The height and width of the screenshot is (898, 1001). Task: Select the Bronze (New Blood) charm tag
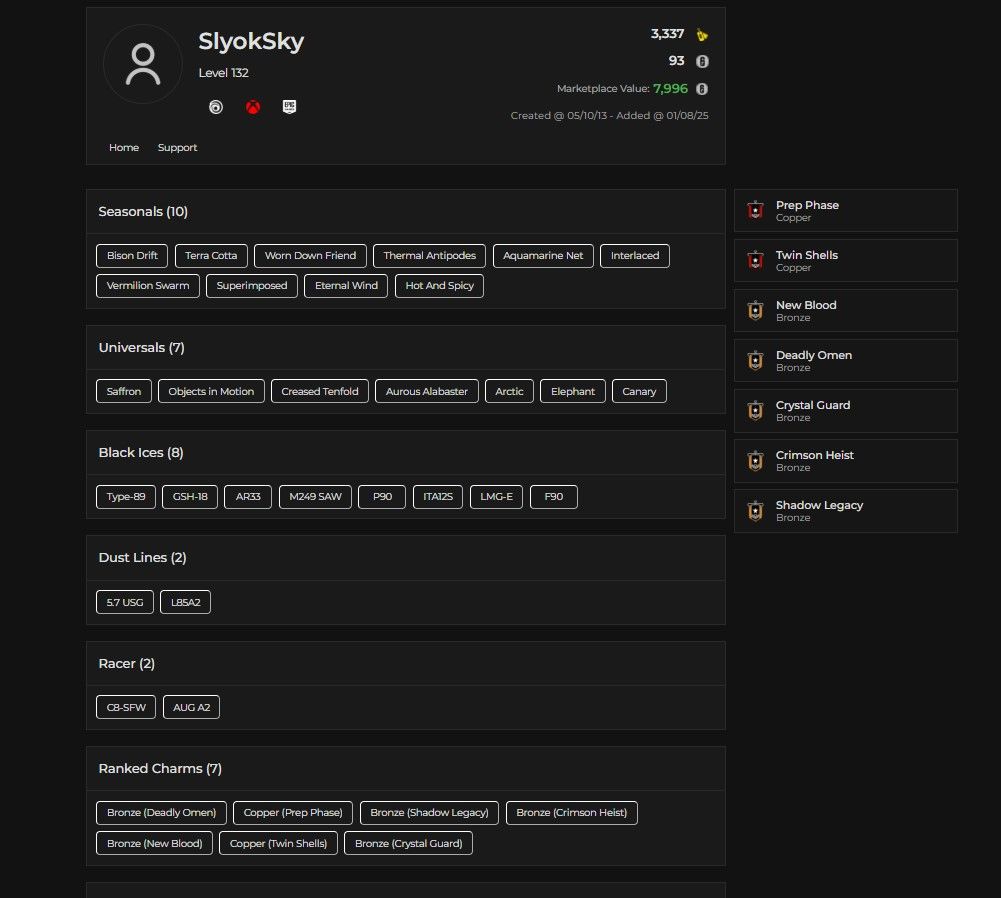154,843
